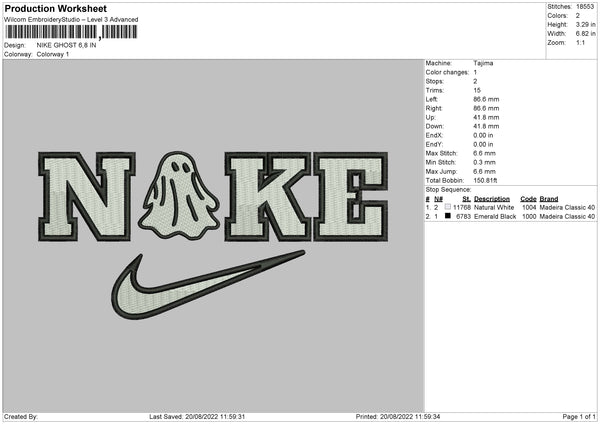The height and width of the screenshot is (424, 600).
Task: Click the Total Bobbin value 150.81ft
Action: point(485,181)
